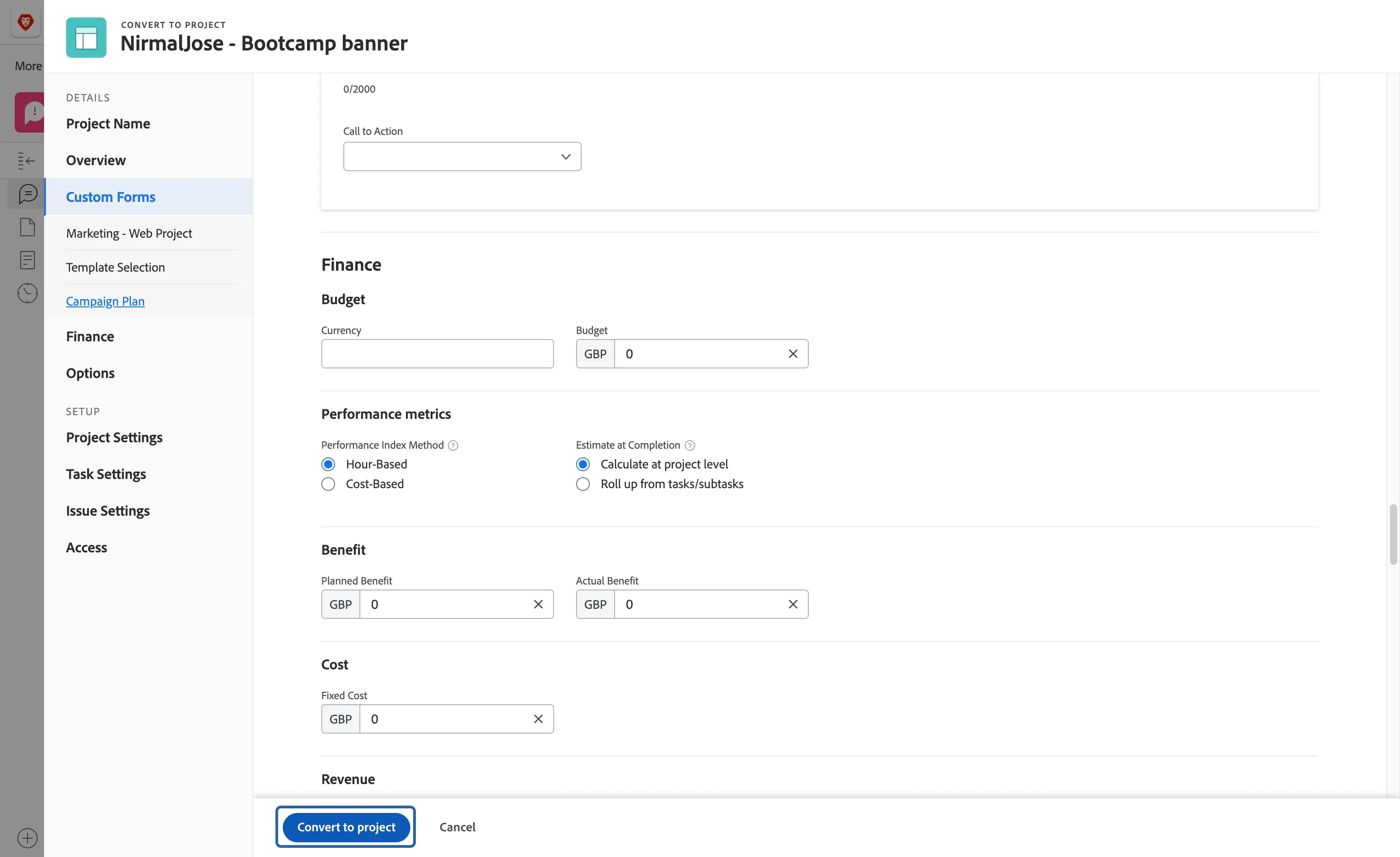This screenshot has height=857, width=1400.
Task: Select Cost-Based performance index method
Action: pos(328,484)
